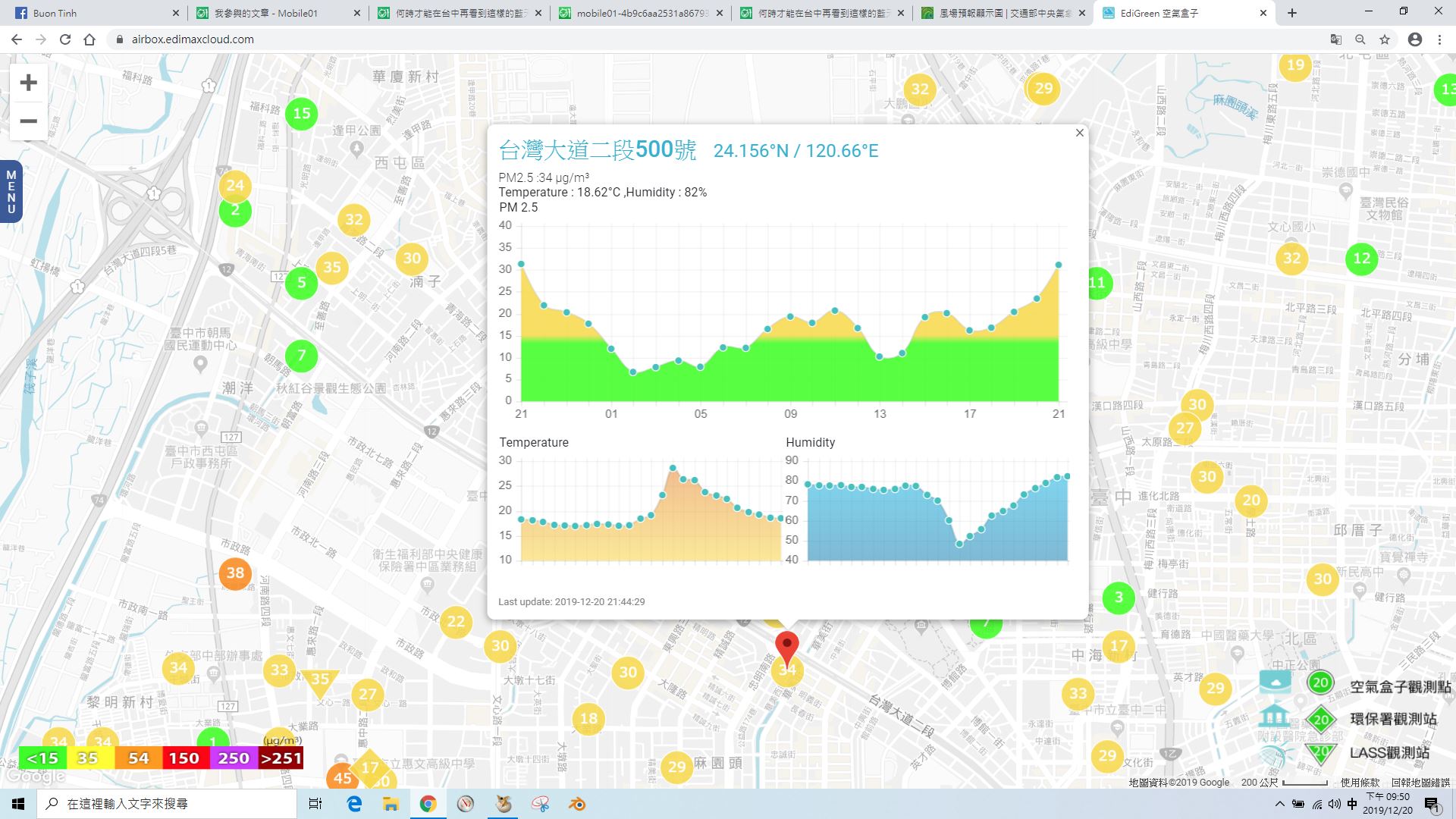Click the green 7 marker near 朝馬
Screen dimensions: 1456x819
click(x=302, y=356)
